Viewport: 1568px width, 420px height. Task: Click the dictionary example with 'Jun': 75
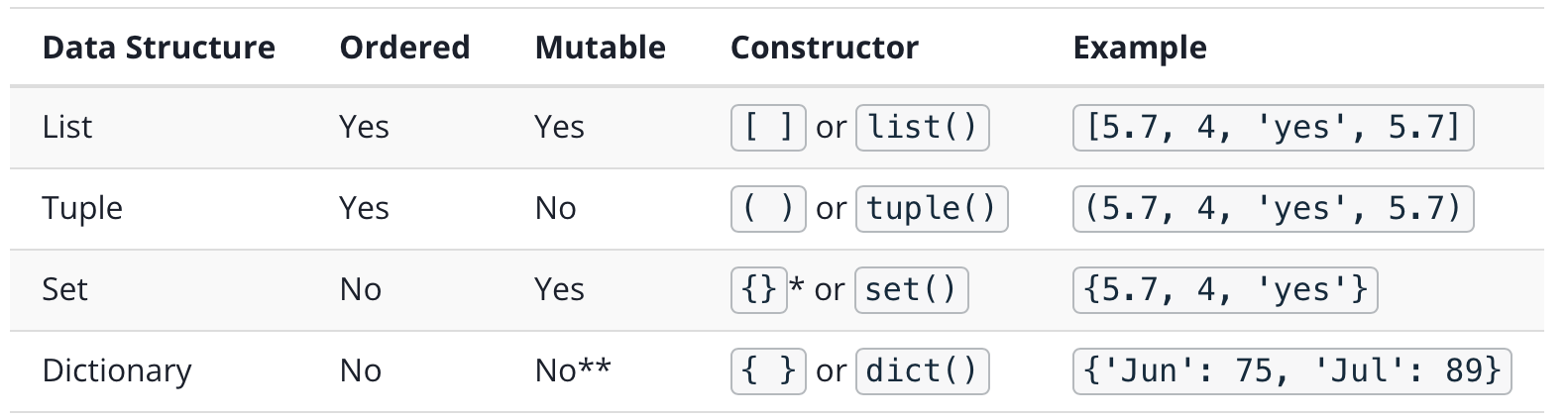tap(1292, 370)
